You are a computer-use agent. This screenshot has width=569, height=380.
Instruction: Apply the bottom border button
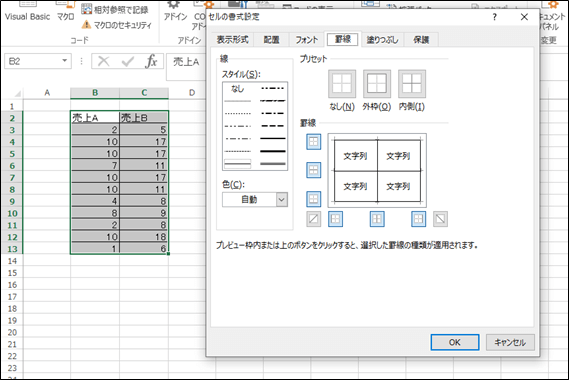(314, 199)
